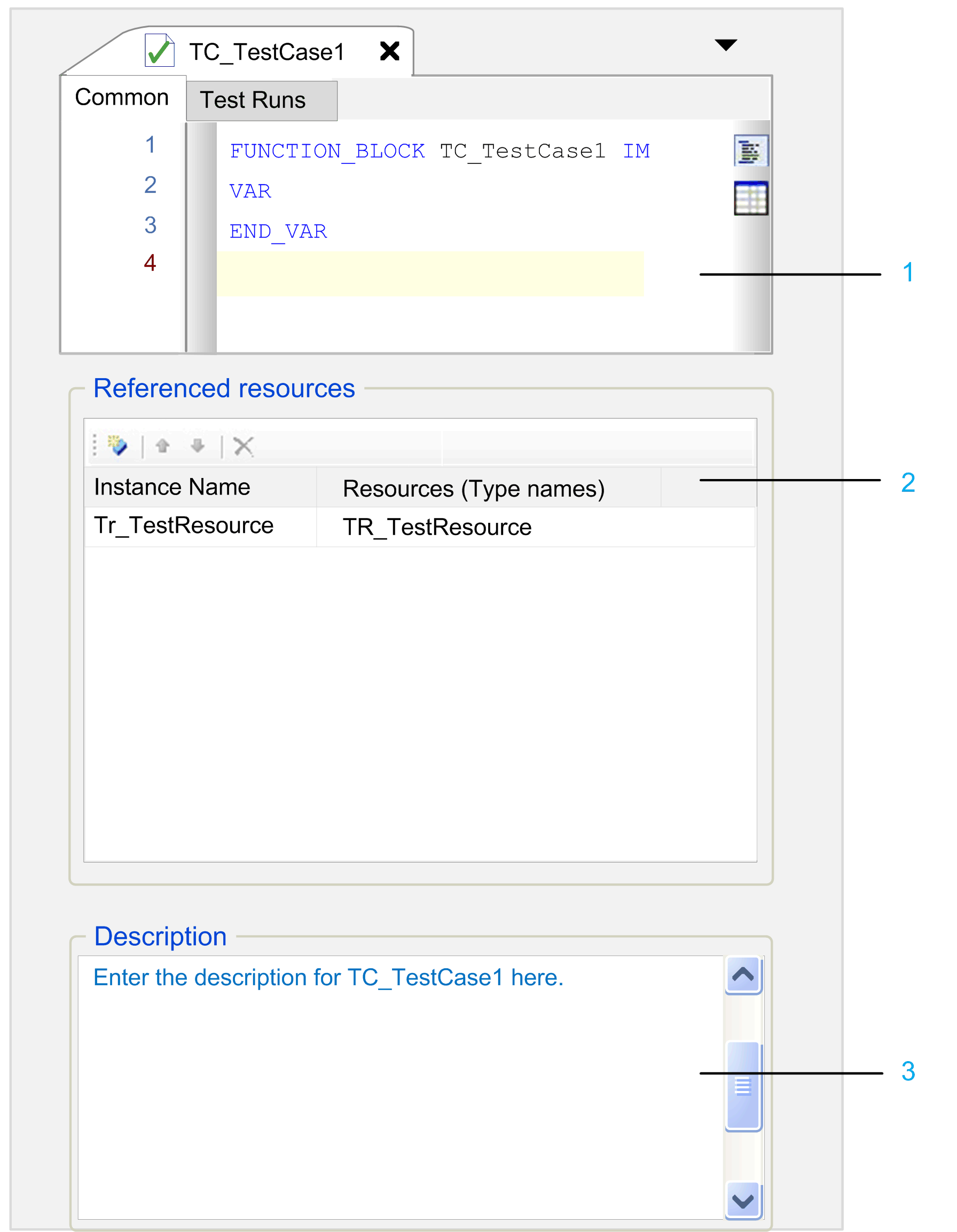
Task: Open the editor tab list dropdown arrow
Action: point(725,45)
